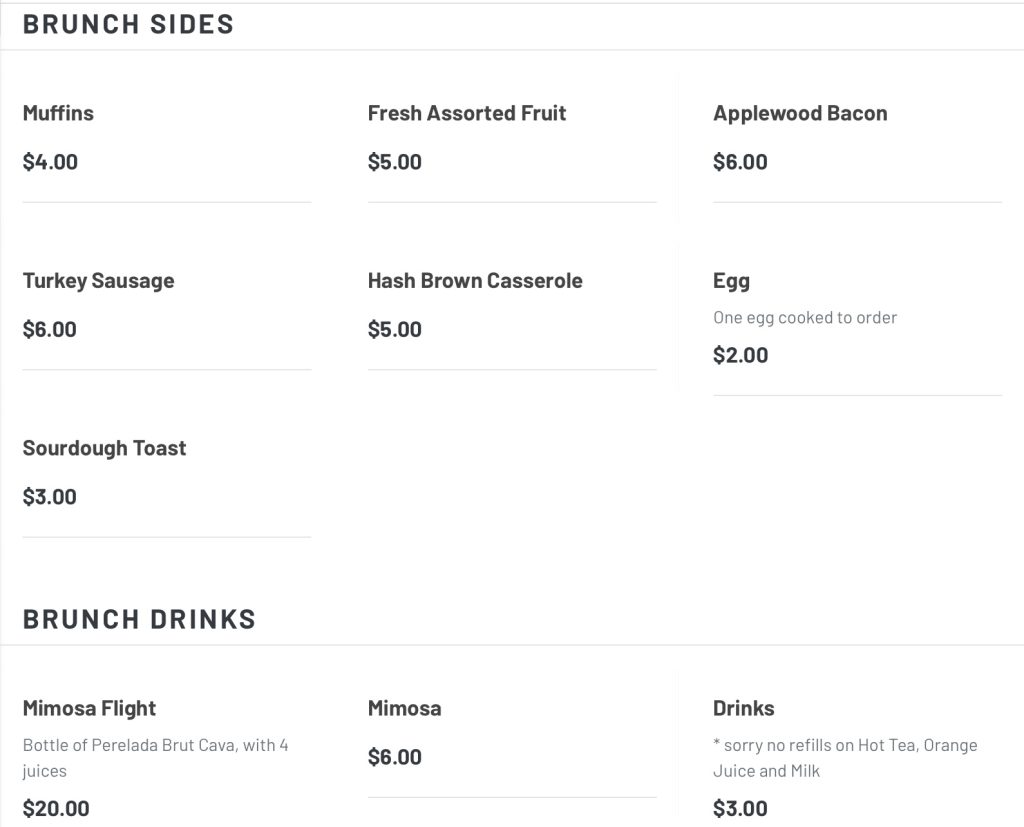This screenshot has width=1024, height=827.
Task: Click the $6.00 Mimosa price
Action: (x=394, y=756)
